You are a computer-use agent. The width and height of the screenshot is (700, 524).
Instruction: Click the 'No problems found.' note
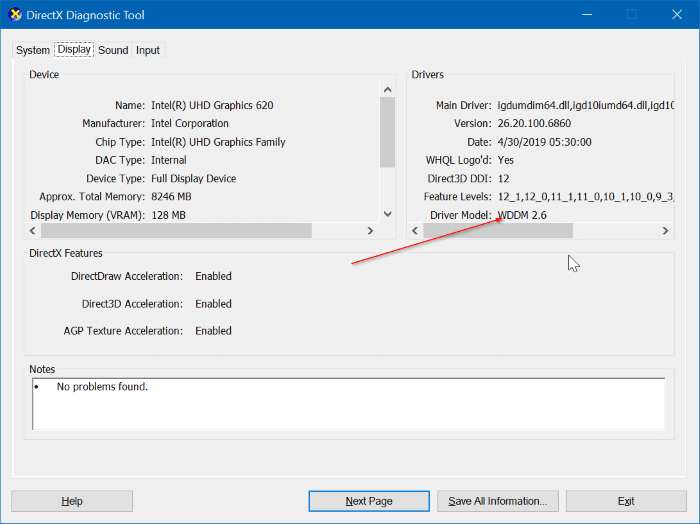102,387
